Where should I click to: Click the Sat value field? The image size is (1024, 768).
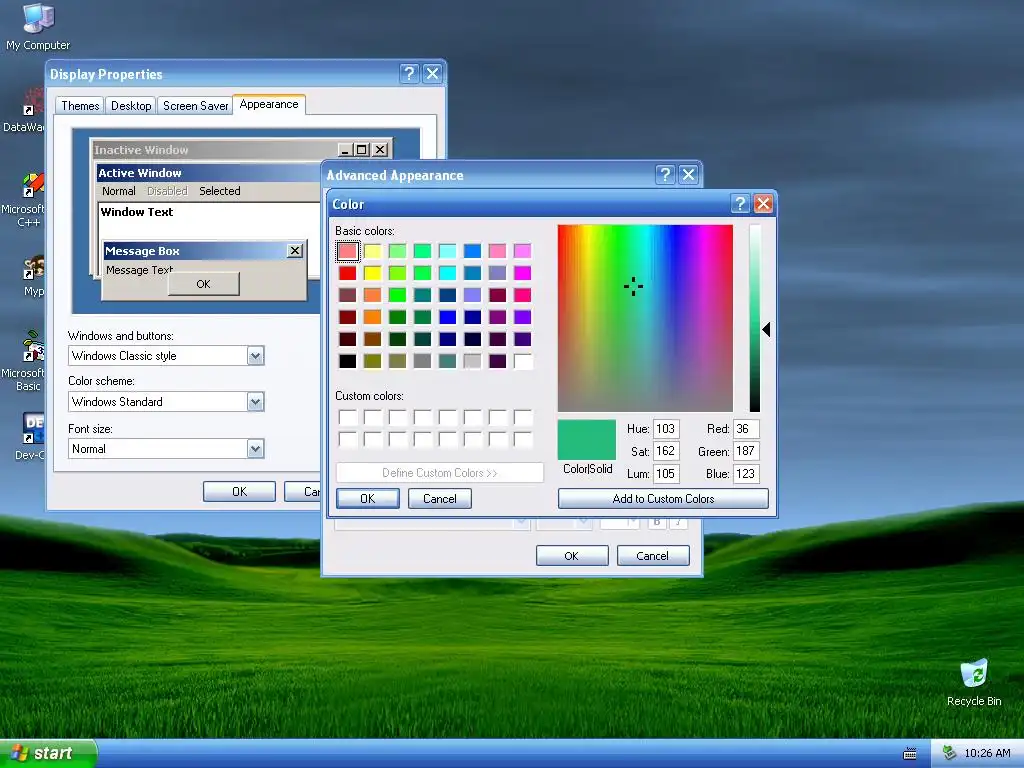coord(665,451)
